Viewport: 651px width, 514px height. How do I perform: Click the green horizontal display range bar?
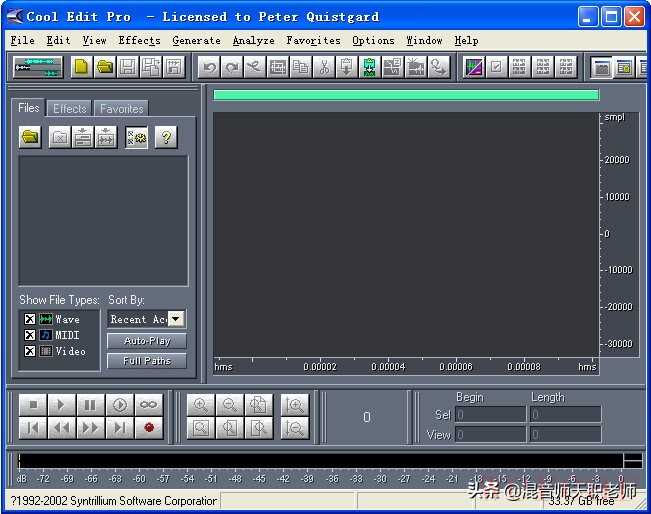click(406, 95)
